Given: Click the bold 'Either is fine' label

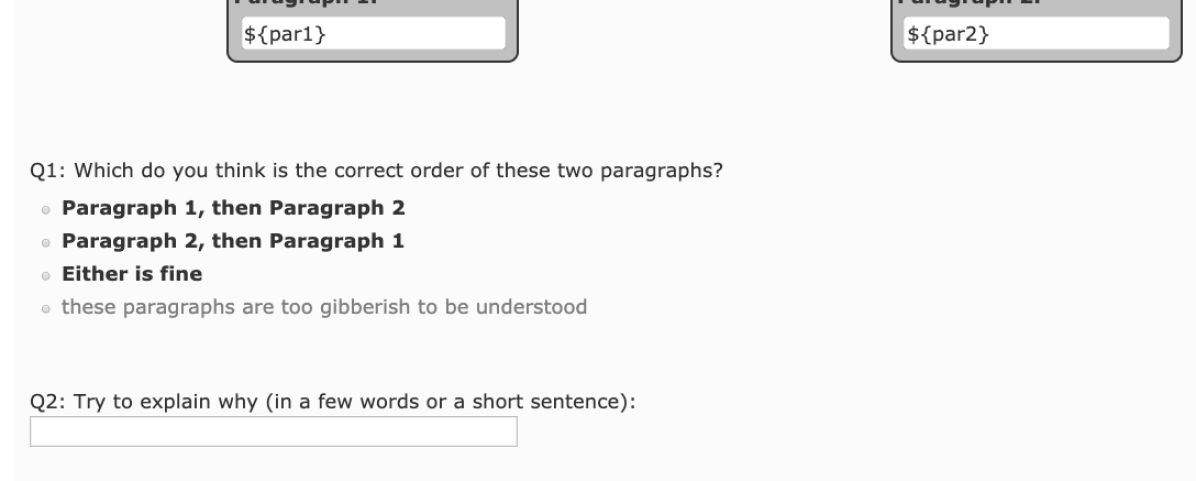Looking at the screenshot, I should pos(132,274).
